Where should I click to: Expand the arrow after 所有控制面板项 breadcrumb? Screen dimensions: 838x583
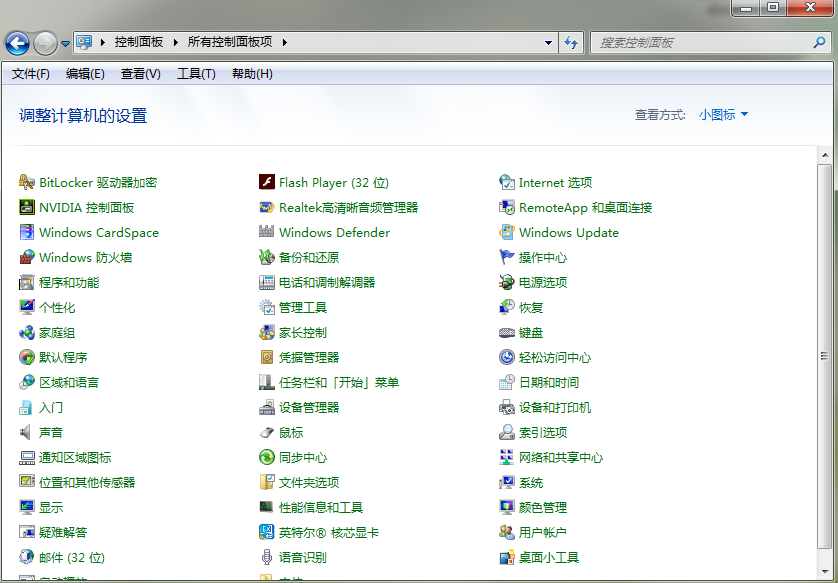pyautogui.click(x=284, y=42)
